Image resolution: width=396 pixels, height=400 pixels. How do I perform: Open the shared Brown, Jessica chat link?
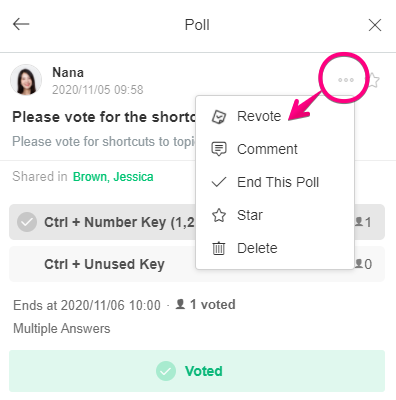(x=113, y=177)
